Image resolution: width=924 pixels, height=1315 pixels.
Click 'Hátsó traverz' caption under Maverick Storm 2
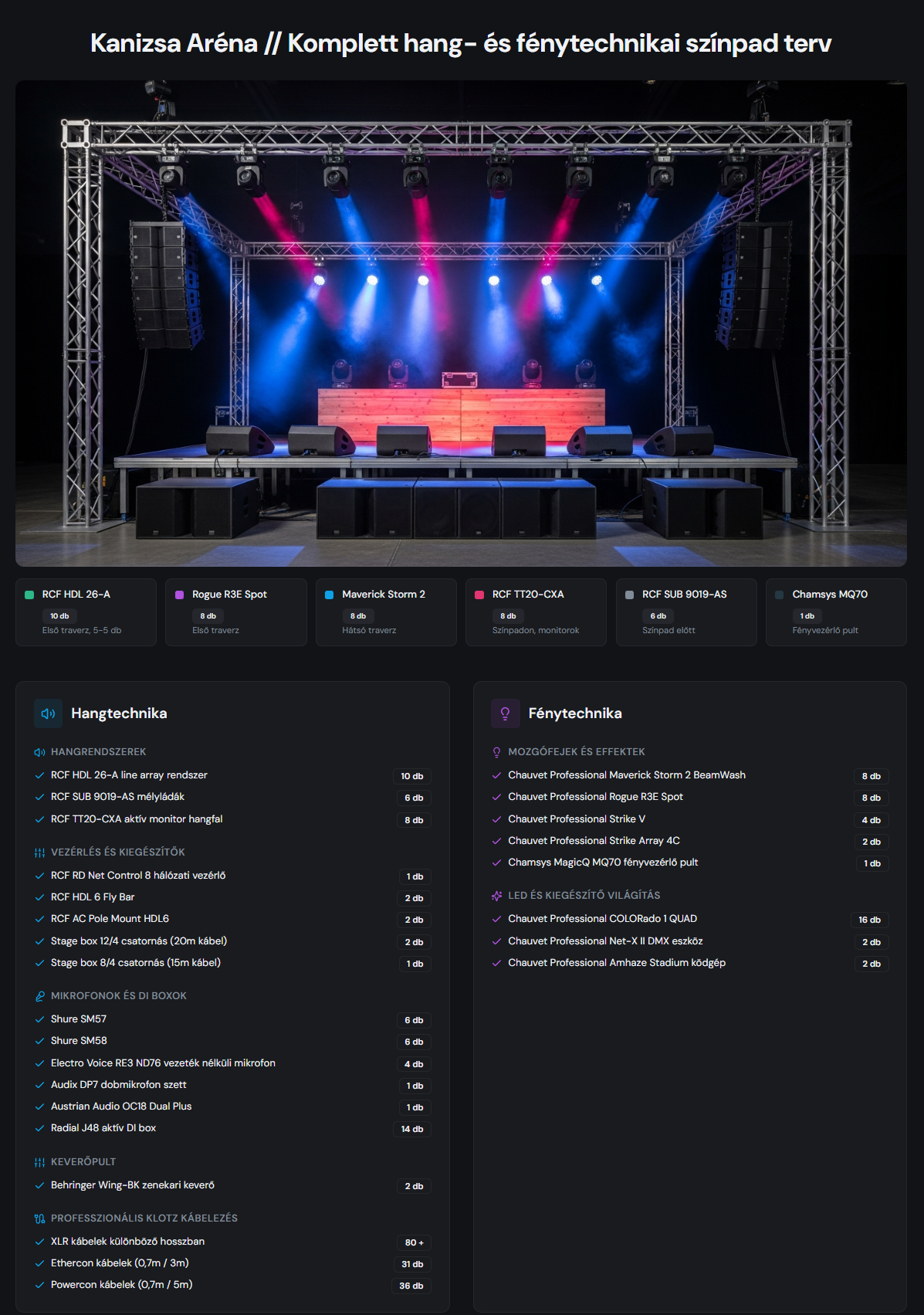(x=369, y=630)
